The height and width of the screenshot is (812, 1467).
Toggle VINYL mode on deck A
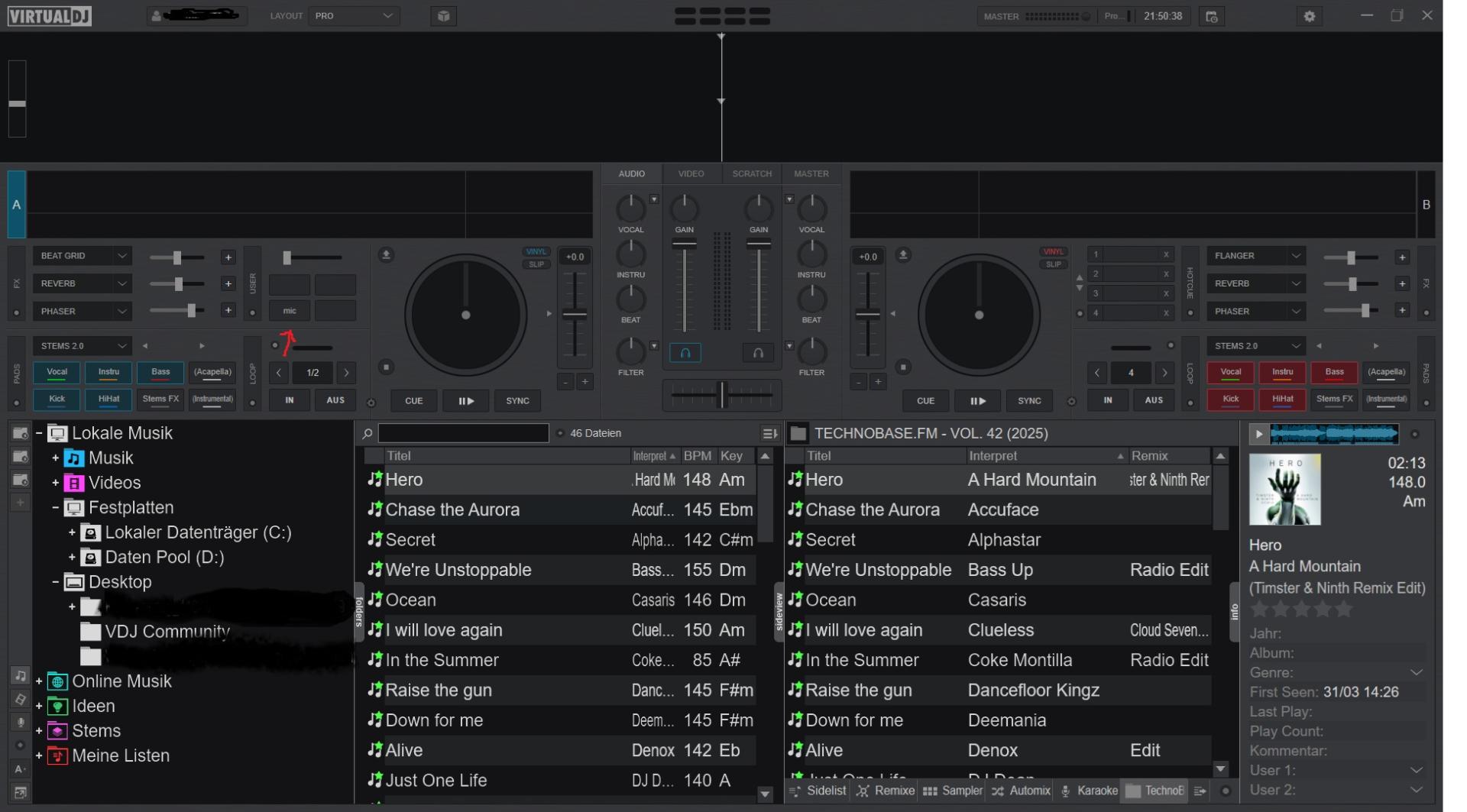536,251
